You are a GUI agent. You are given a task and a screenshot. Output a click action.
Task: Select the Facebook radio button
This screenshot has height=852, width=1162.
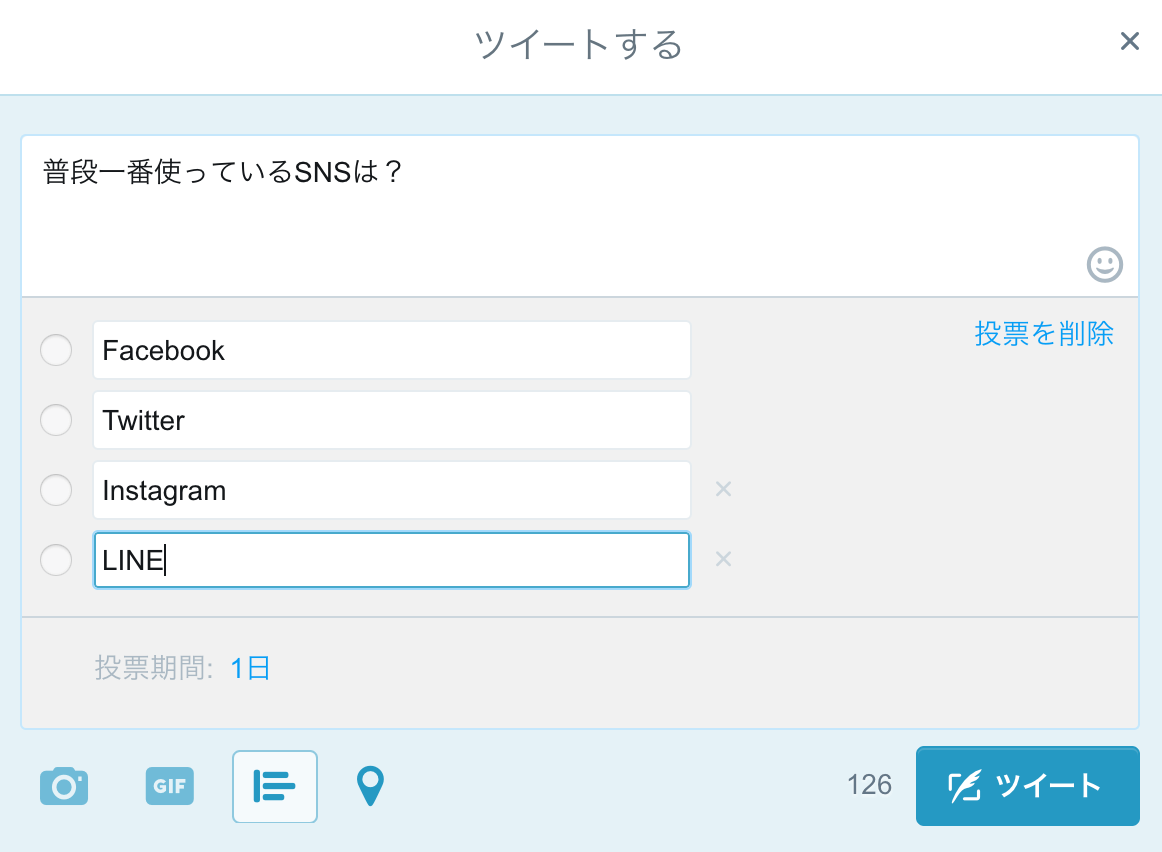[x=56, y=350]
